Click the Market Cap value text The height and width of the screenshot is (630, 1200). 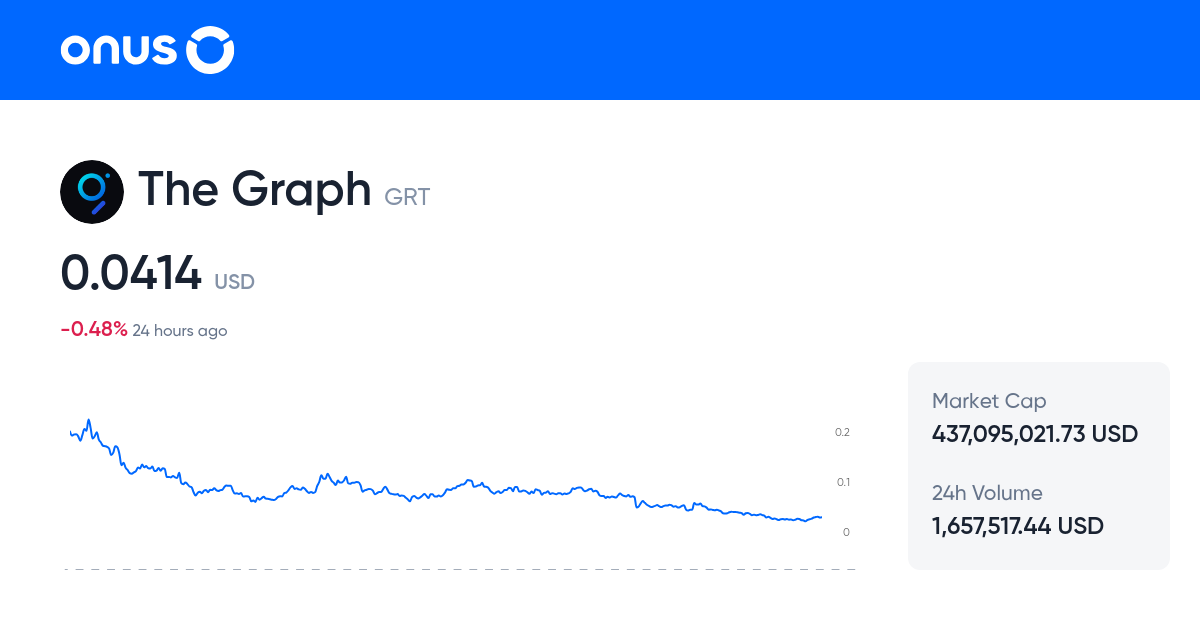pos(1034,434)
